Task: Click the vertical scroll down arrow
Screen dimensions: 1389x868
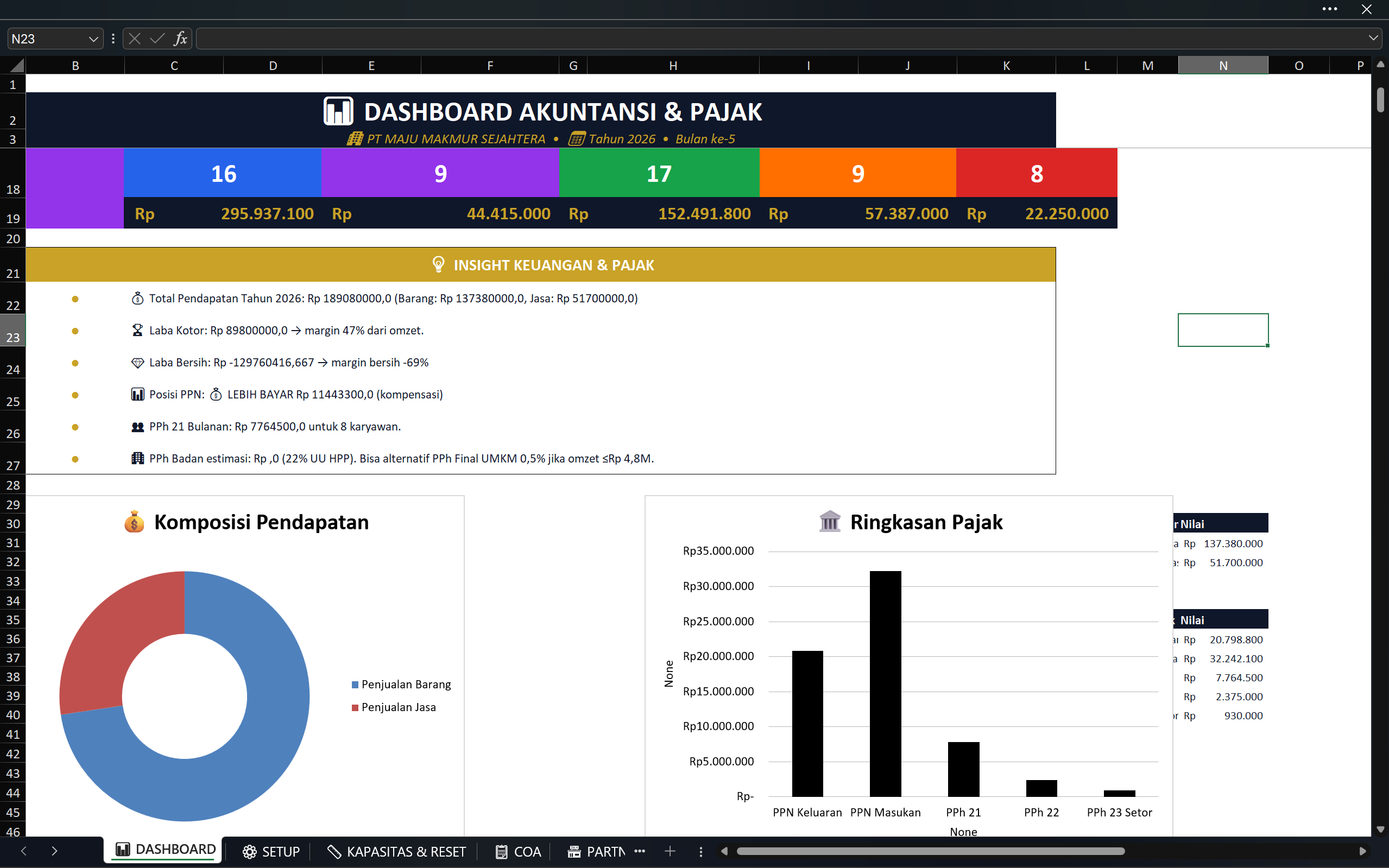Action: [1380, 829]
